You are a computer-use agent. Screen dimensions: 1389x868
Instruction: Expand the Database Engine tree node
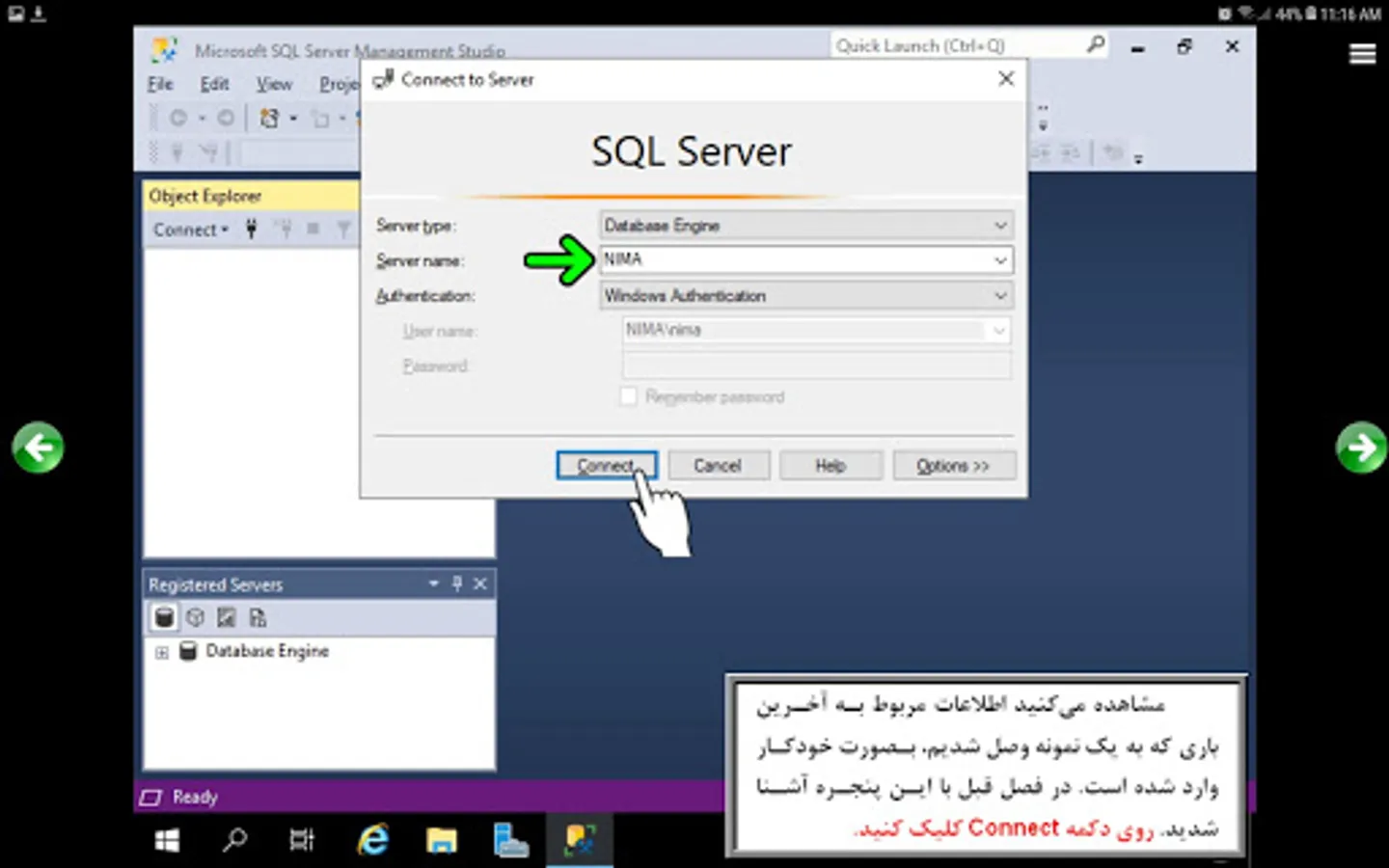pyautogui.click(x=161, y=653)
